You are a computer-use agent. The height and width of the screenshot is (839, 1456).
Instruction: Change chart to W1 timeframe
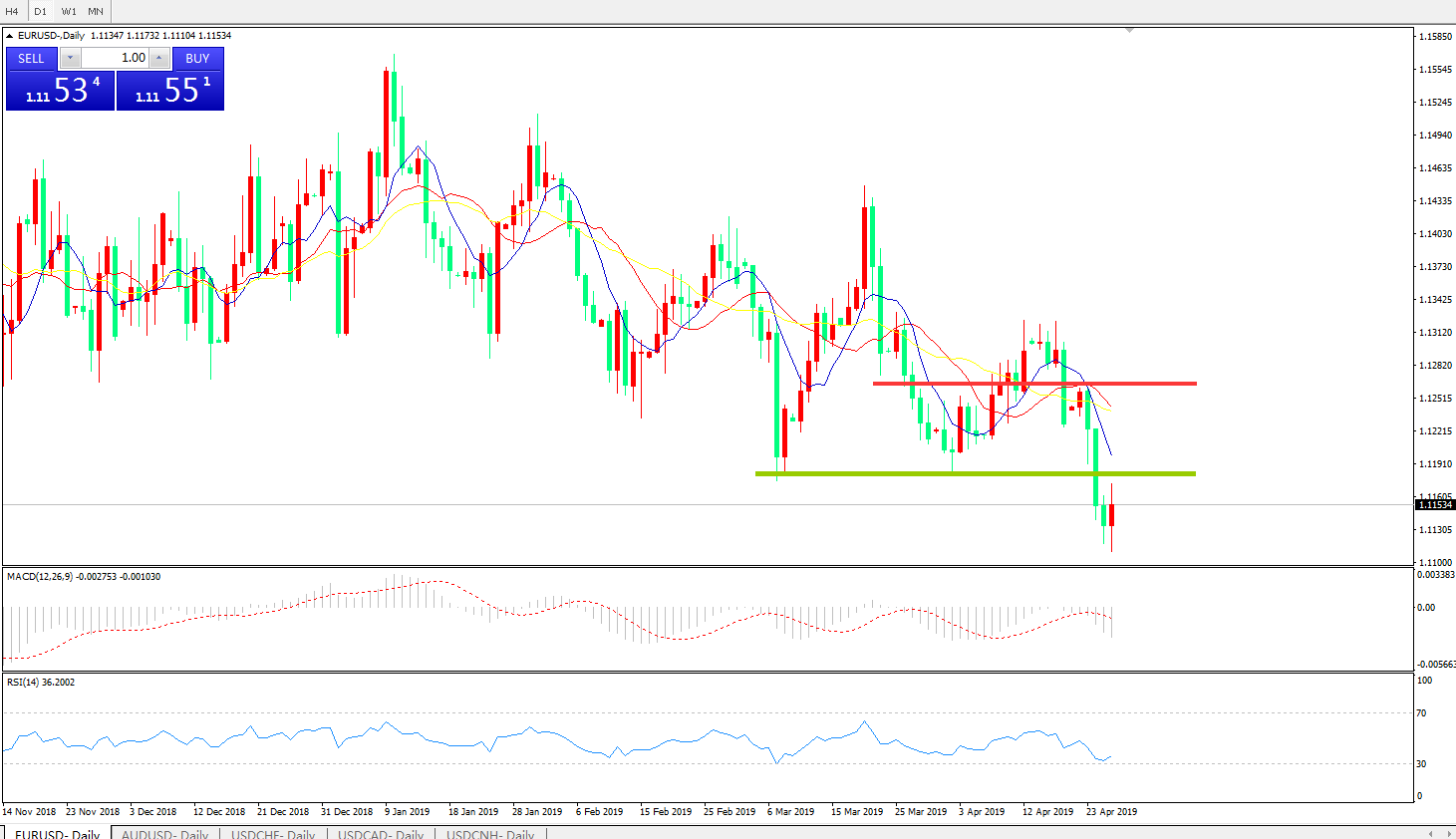pos(69,11)
